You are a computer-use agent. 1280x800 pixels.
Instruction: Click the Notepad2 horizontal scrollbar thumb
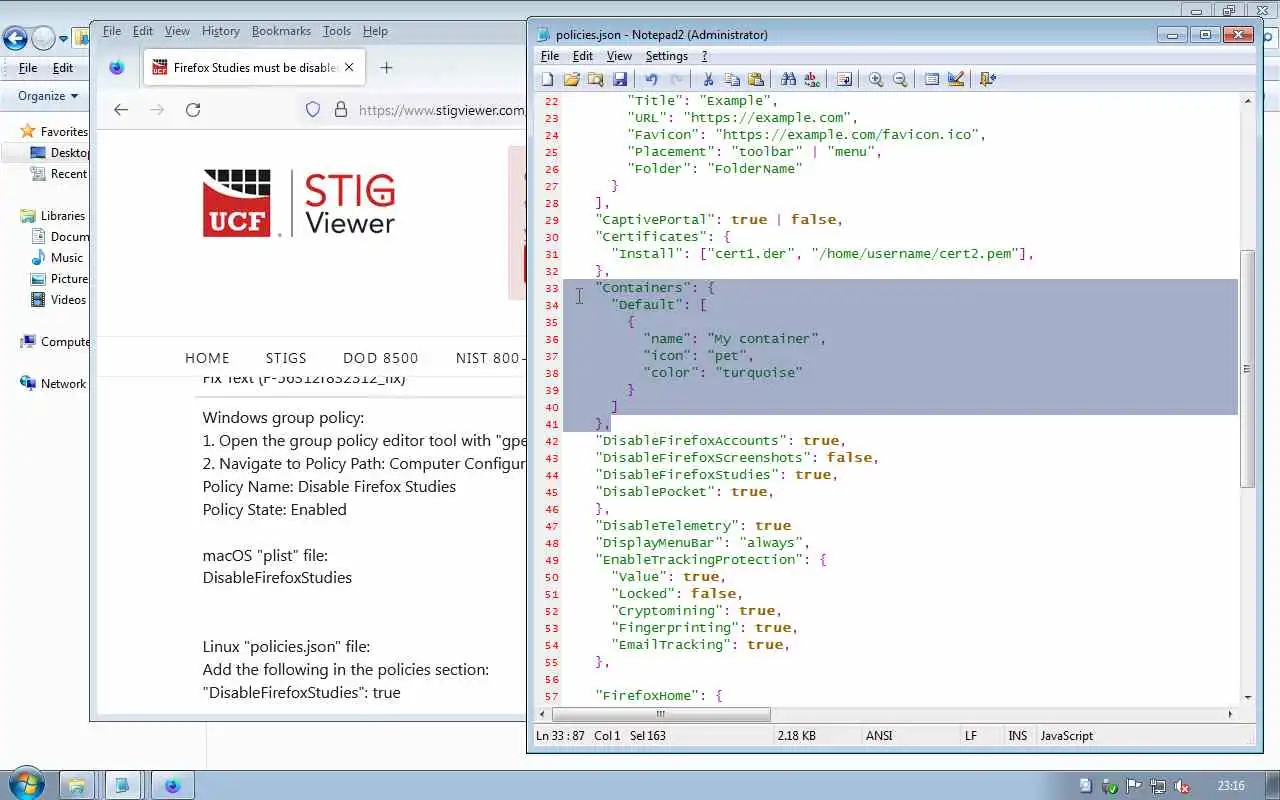661,714
